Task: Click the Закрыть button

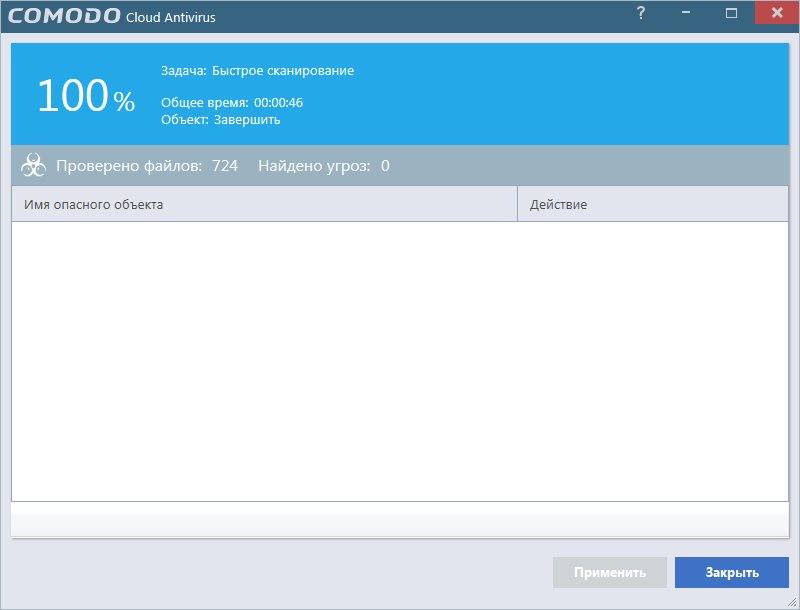Action: 732,572
